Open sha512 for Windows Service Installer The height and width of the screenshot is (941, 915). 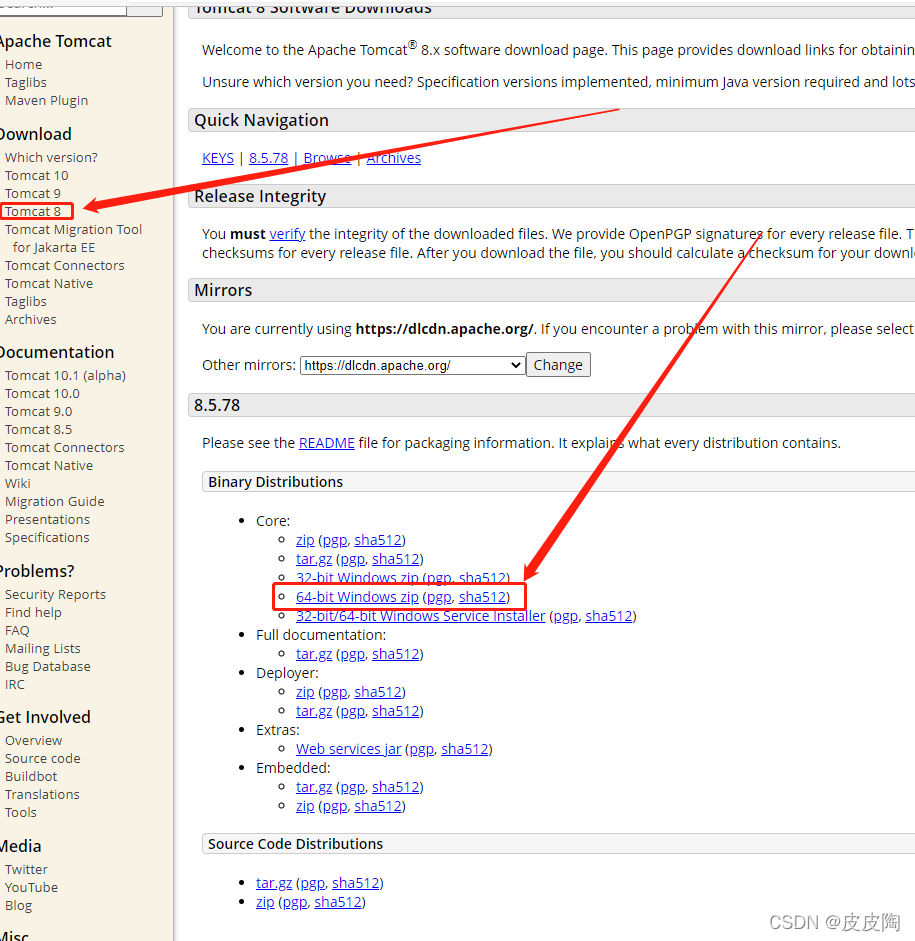[608, 616]
